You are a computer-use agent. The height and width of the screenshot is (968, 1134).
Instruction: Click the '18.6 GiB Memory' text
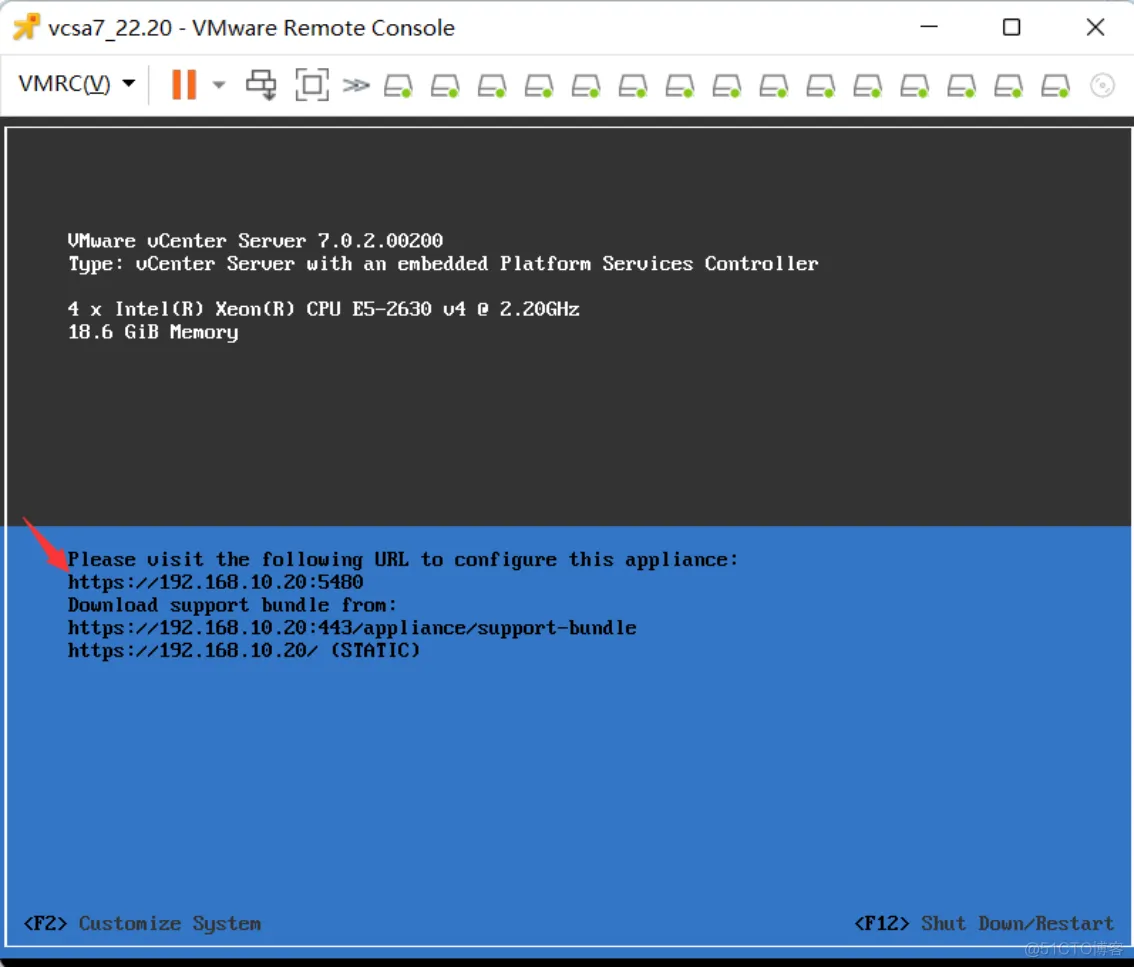click(x=153, y=332)
